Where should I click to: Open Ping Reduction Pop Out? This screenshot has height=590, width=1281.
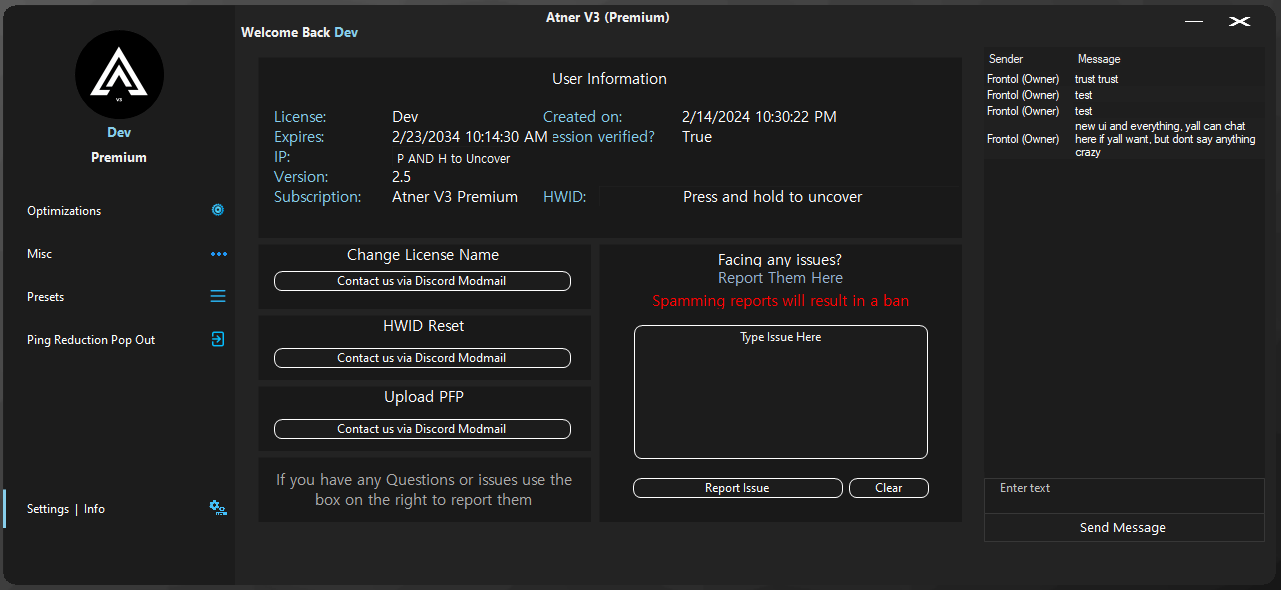point(91,340)
